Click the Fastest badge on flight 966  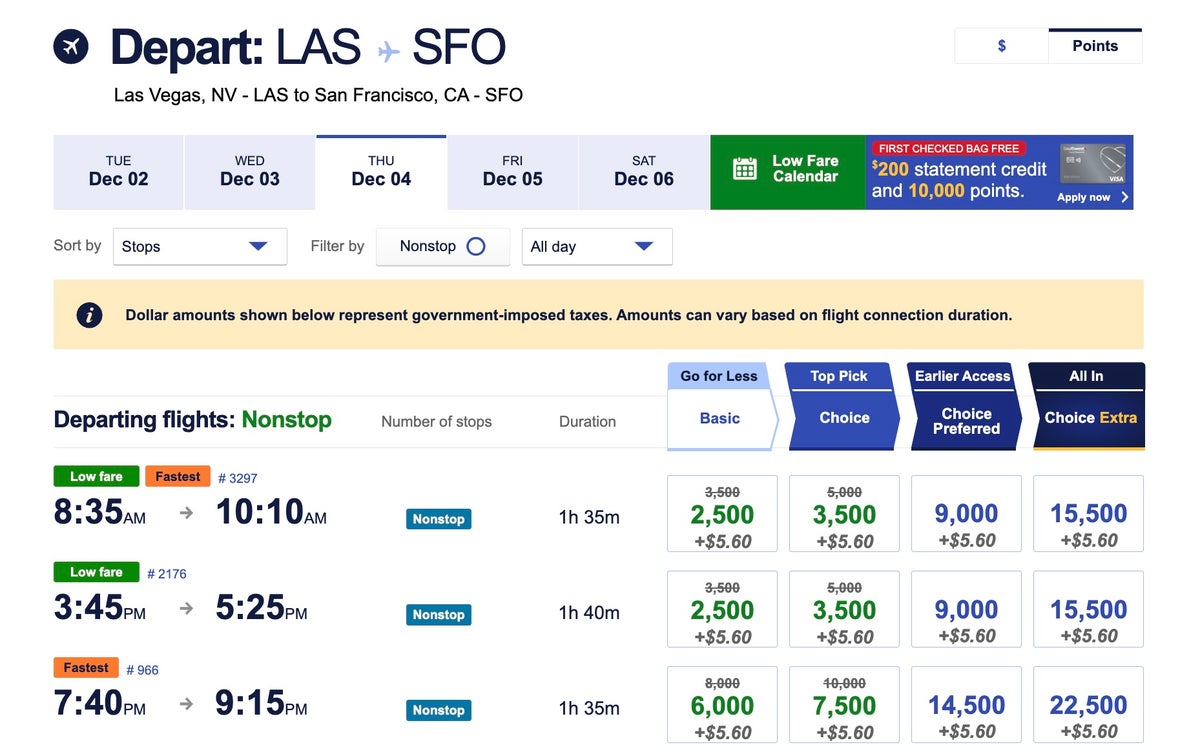pos(86,668)
